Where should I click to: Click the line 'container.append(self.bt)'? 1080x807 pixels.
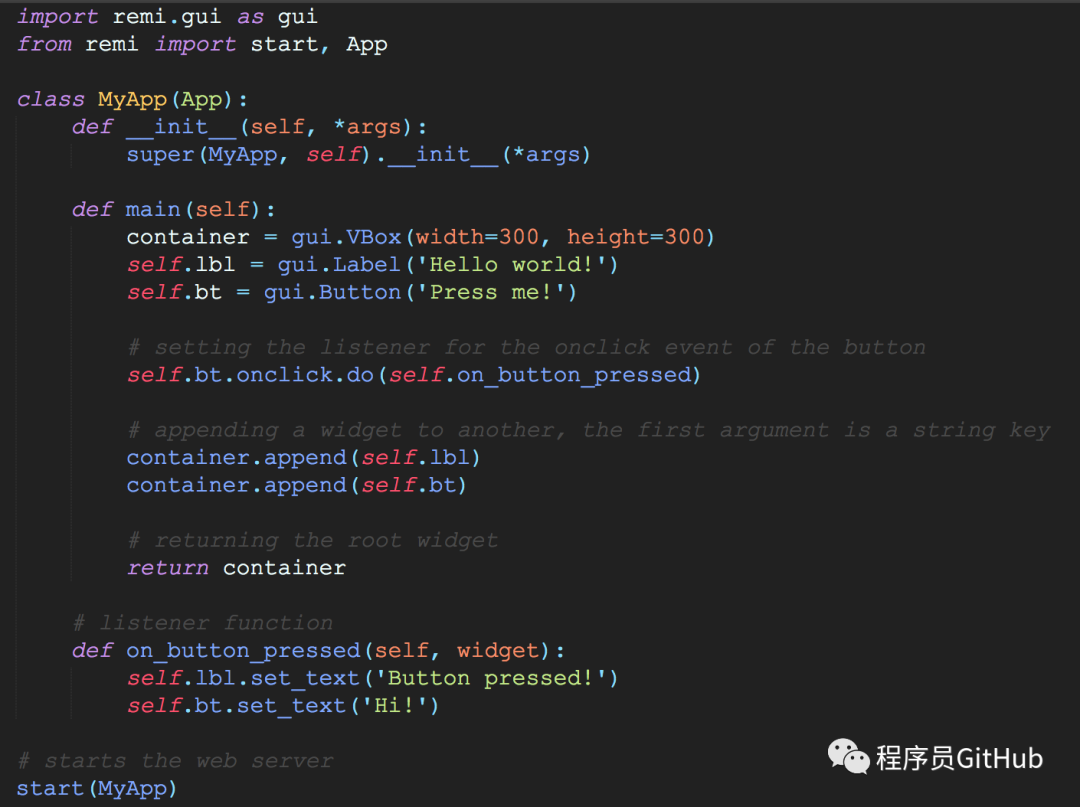296,485
